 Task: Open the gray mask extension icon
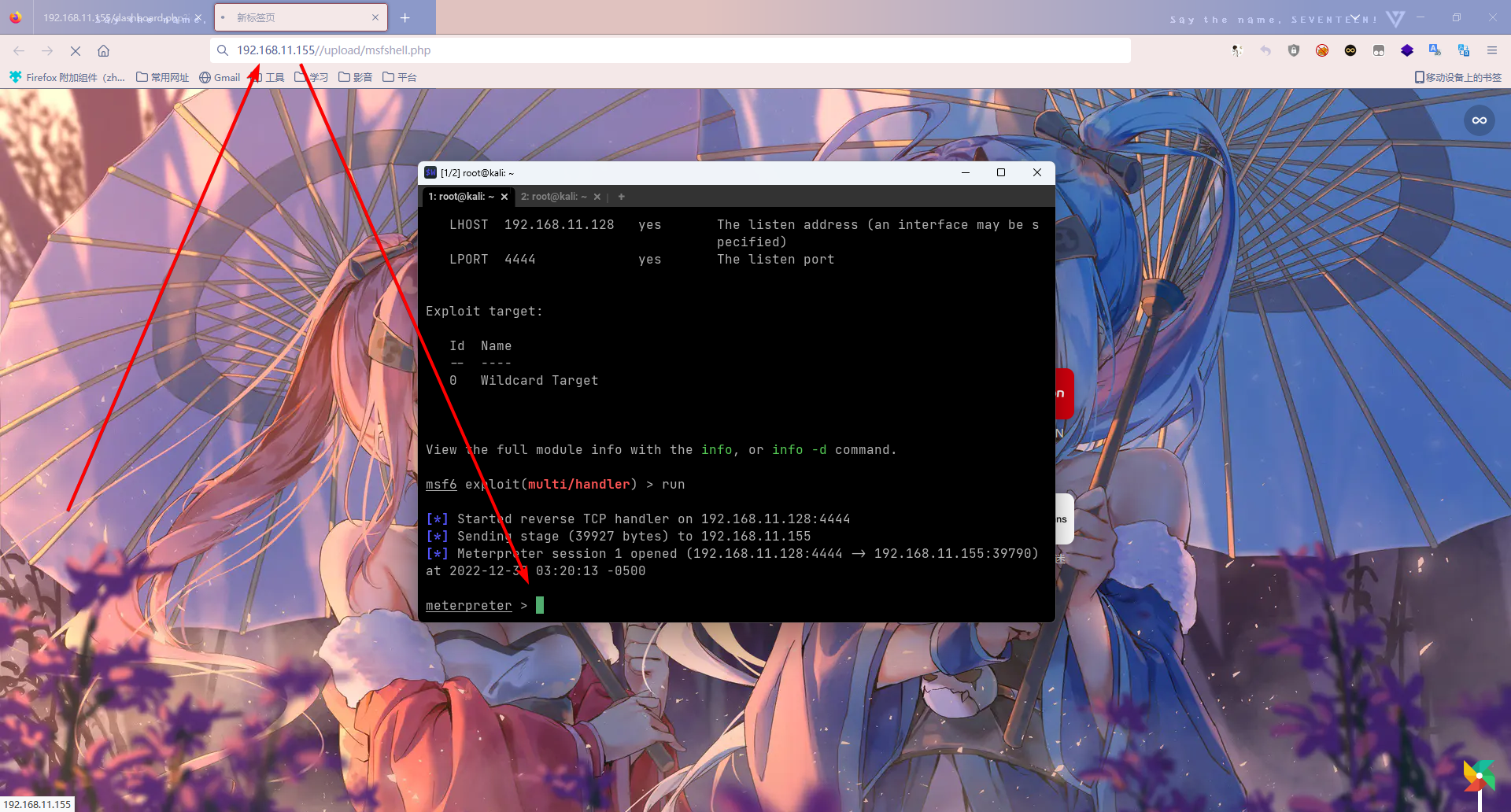1379,50
